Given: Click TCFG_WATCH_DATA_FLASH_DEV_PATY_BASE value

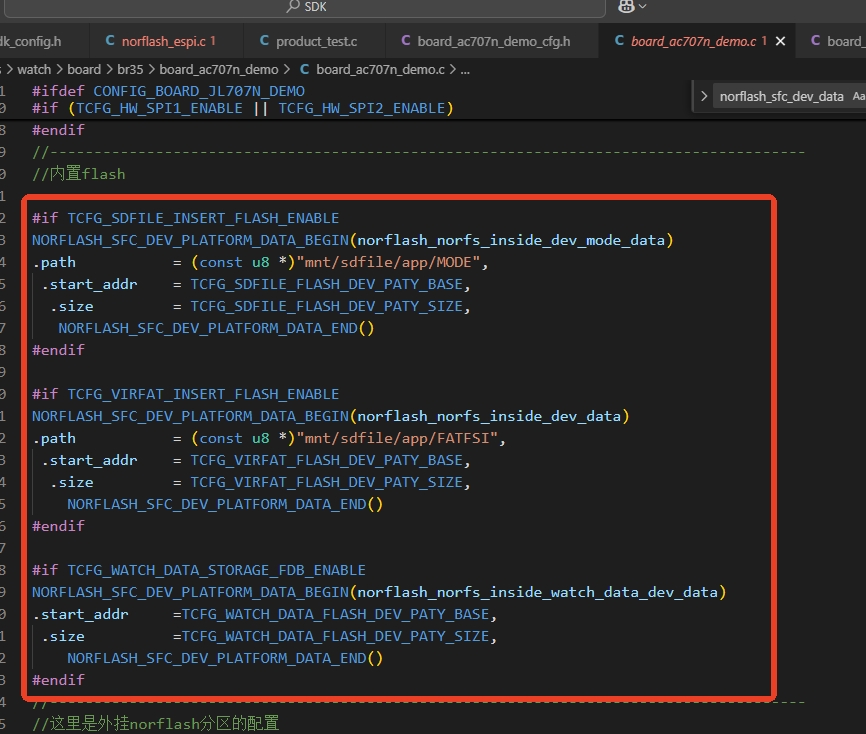Looking at the screenshot, I should pos(335,615).
